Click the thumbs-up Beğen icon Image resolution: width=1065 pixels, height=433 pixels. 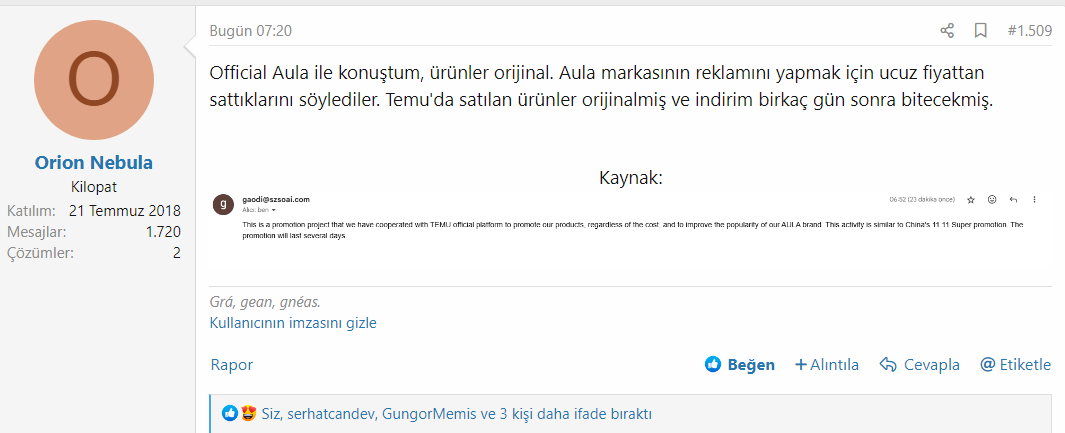pos(713,365)
